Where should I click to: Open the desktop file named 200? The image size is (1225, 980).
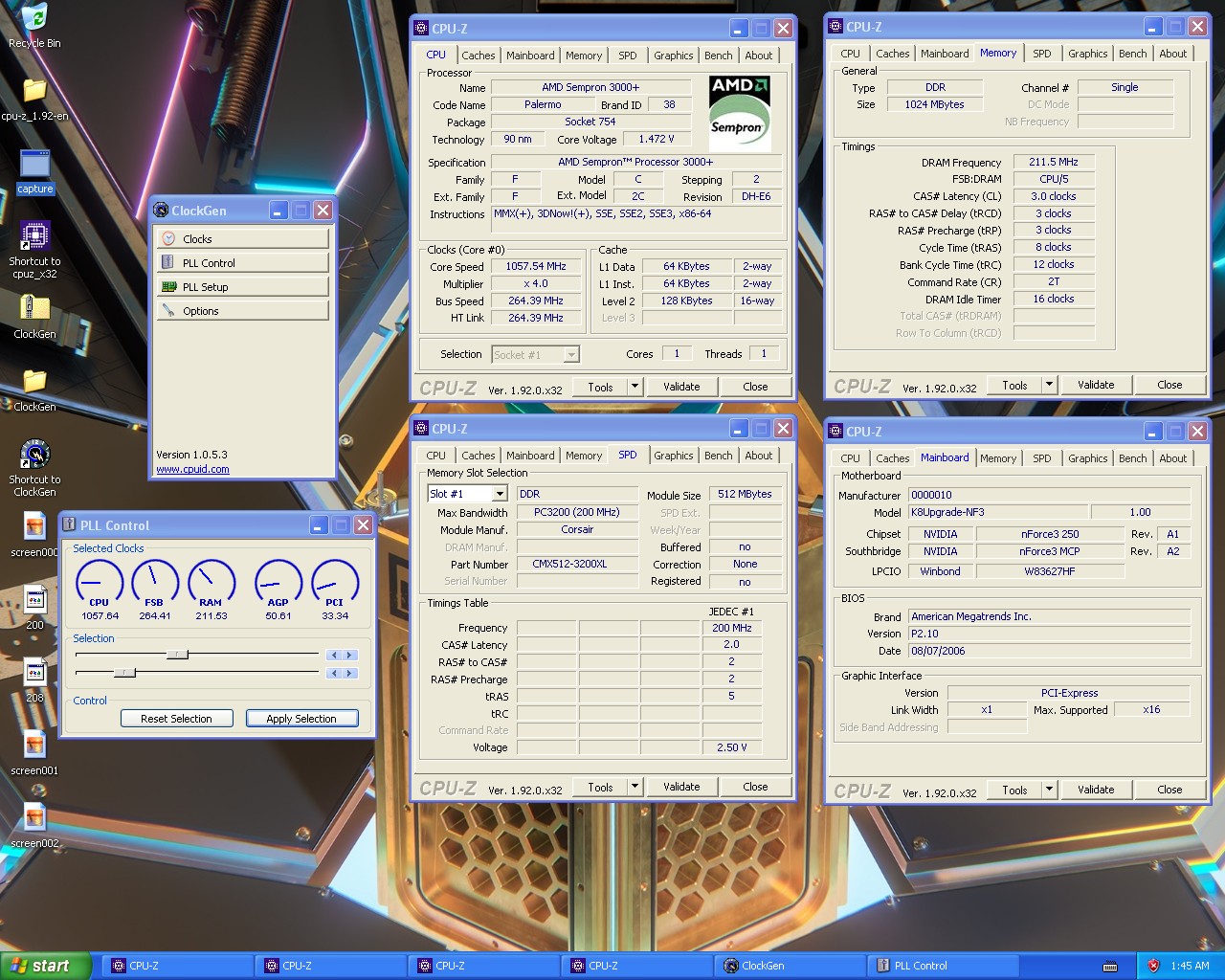tap(34, 599)
